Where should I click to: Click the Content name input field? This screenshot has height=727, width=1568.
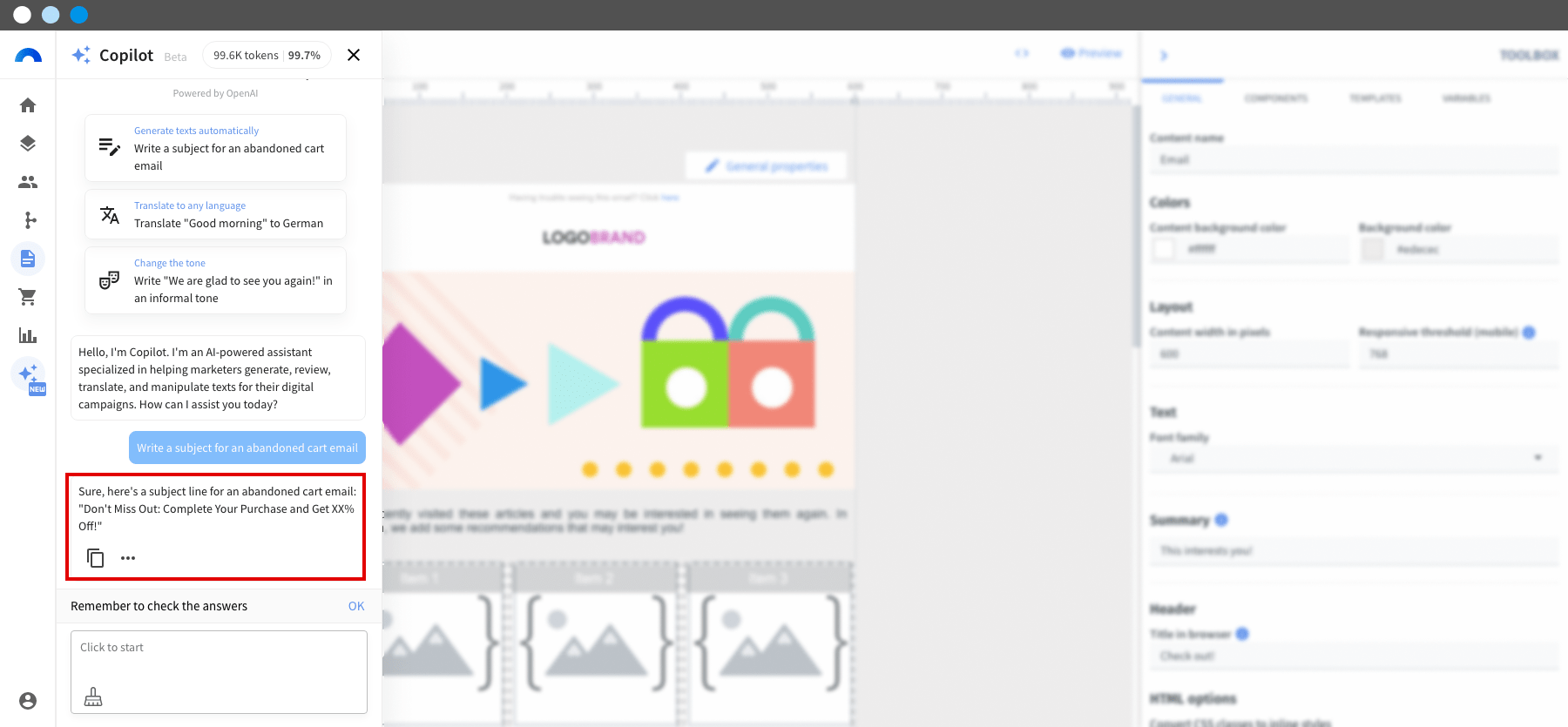(x=1355, y=160)
